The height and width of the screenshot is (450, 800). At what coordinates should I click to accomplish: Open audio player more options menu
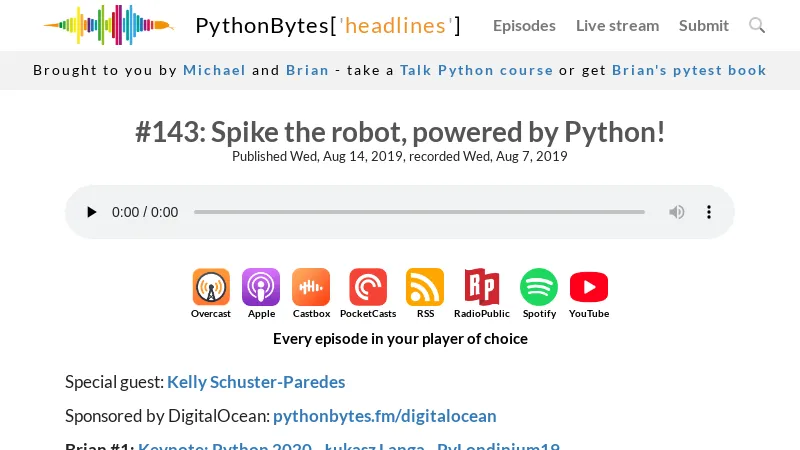tap(709, 212)
